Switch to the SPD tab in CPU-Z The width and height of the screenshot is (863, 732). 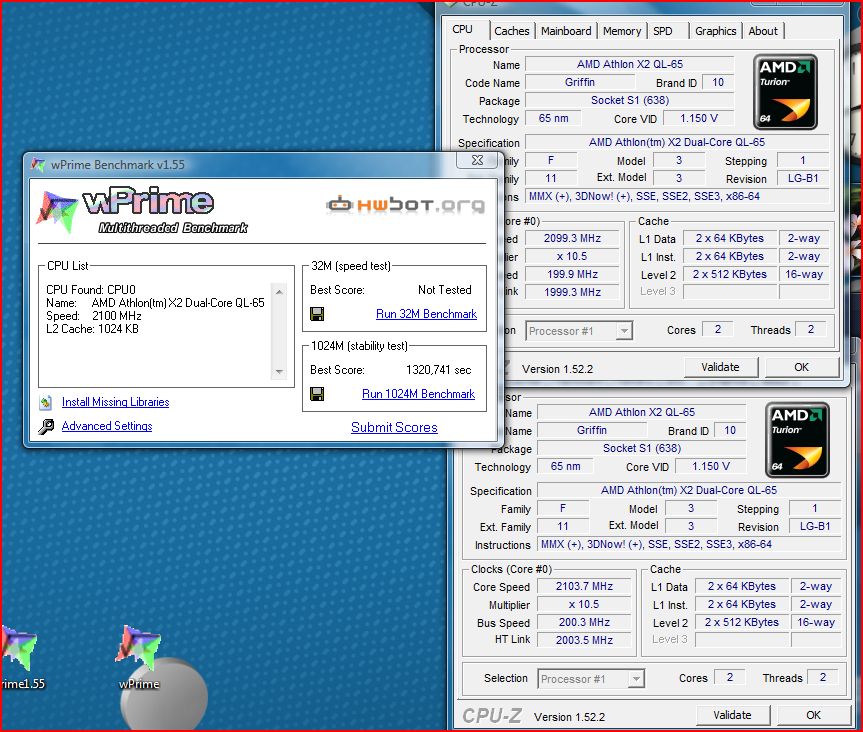click(663, 31)
